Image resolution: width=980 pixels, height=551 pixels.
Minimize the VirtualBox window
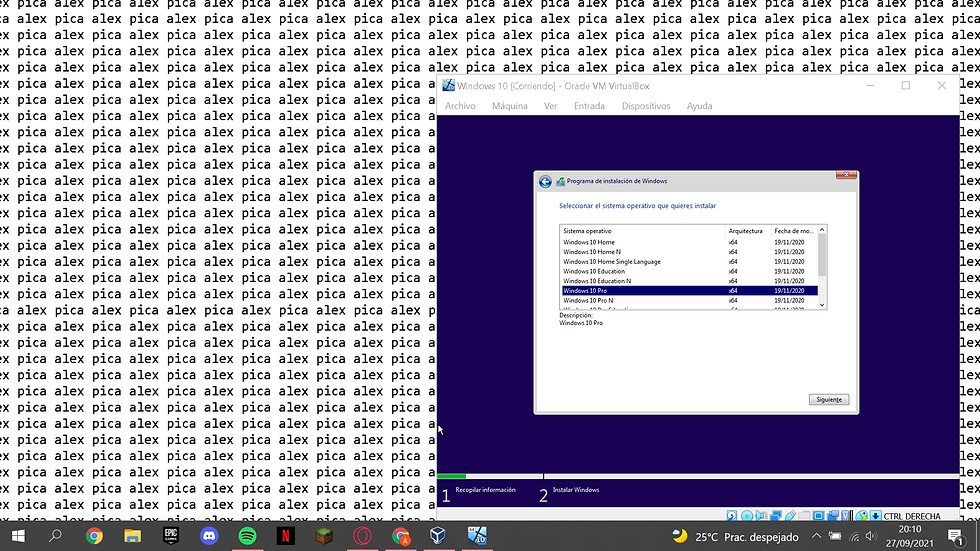[870, 86]
